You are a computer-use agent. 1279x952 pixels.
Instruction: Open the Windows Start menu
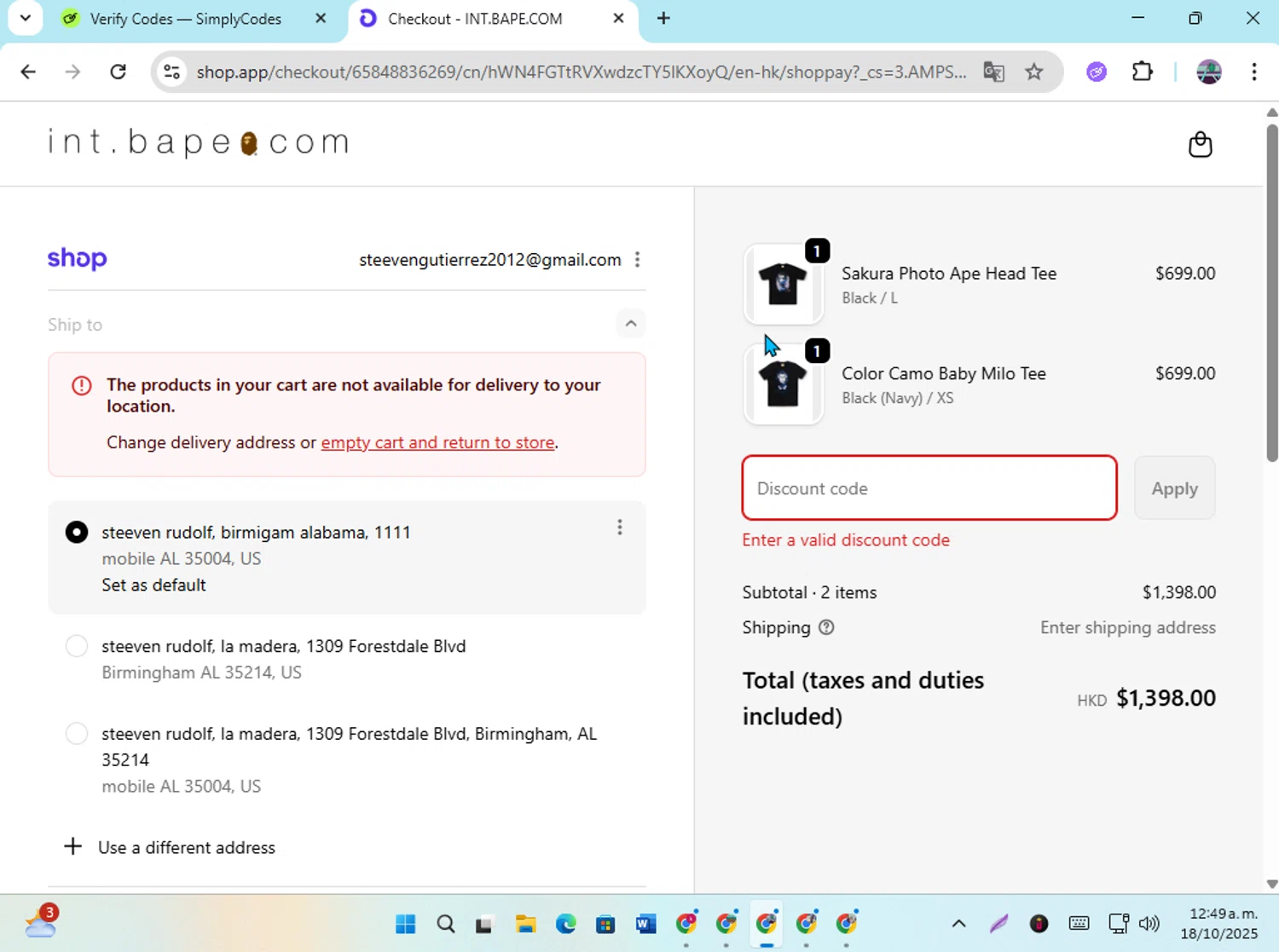pyautogui.click(x=406, y=924)
